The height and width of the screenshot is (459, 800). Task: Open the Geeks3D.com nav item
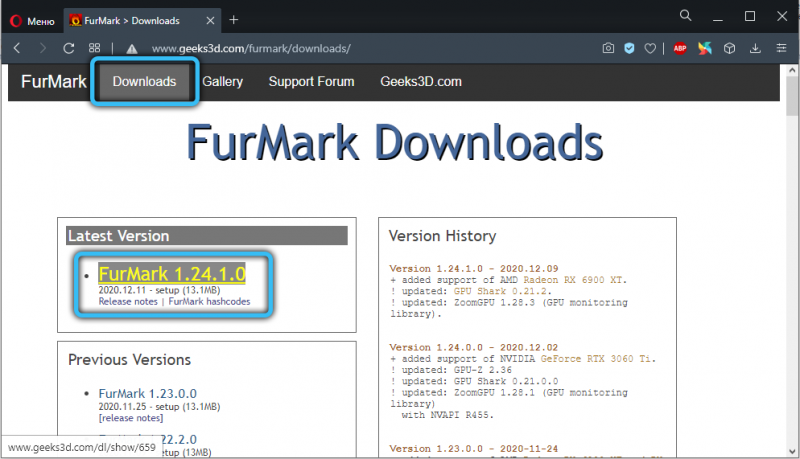[x=421, y=82]
